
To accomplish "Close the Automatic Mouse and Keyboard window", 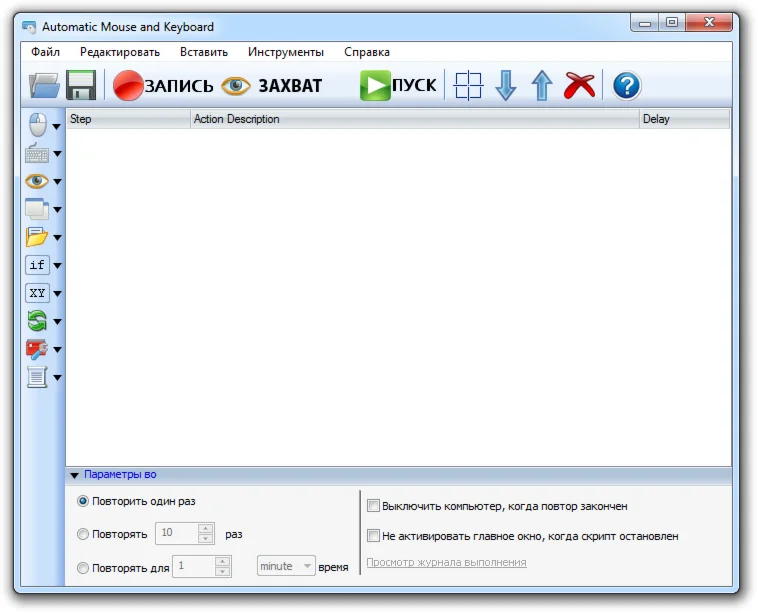I will click(x=709, y=23).
